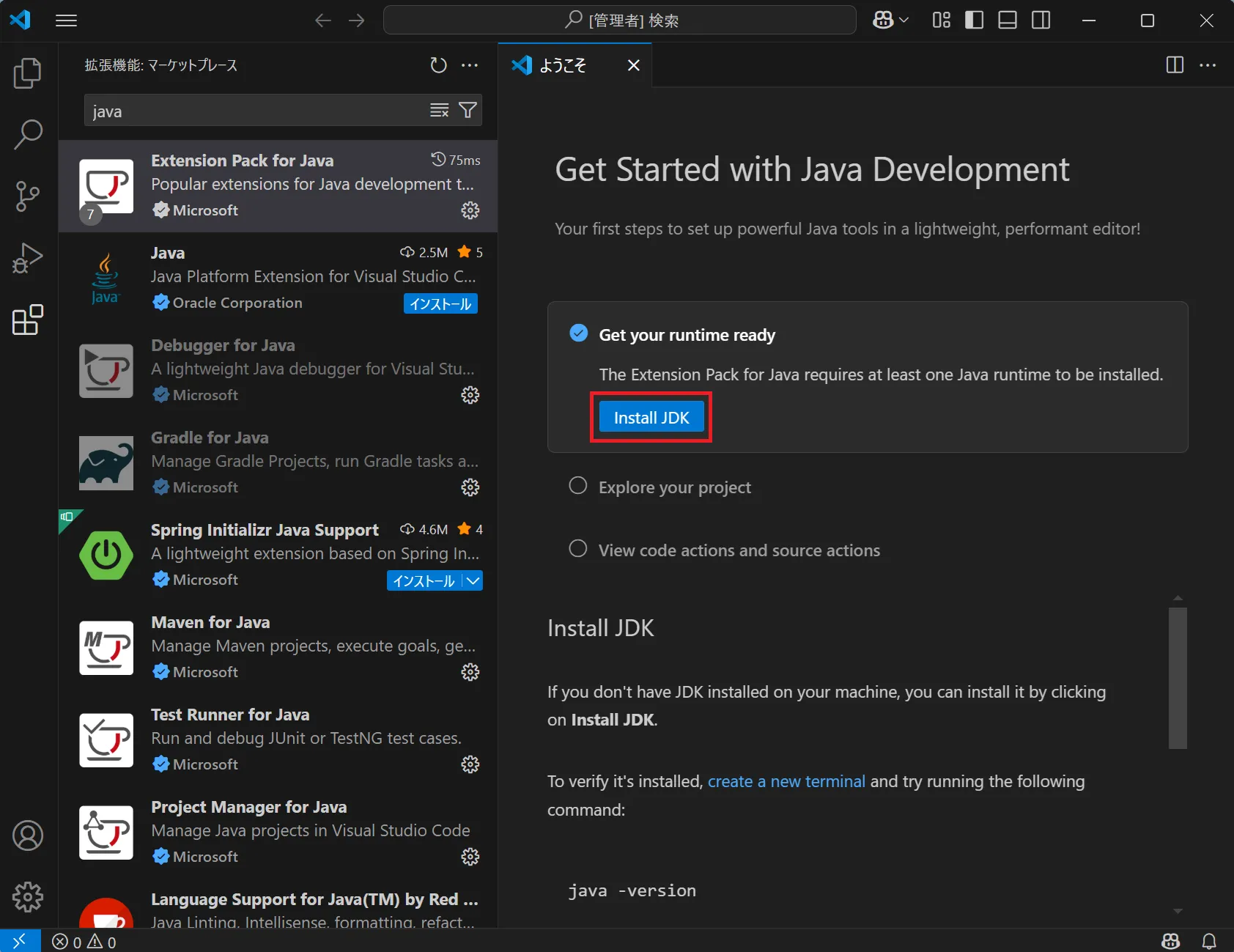Click the title bar search command center
The image size is (1234, 952).
pos(620,20)
